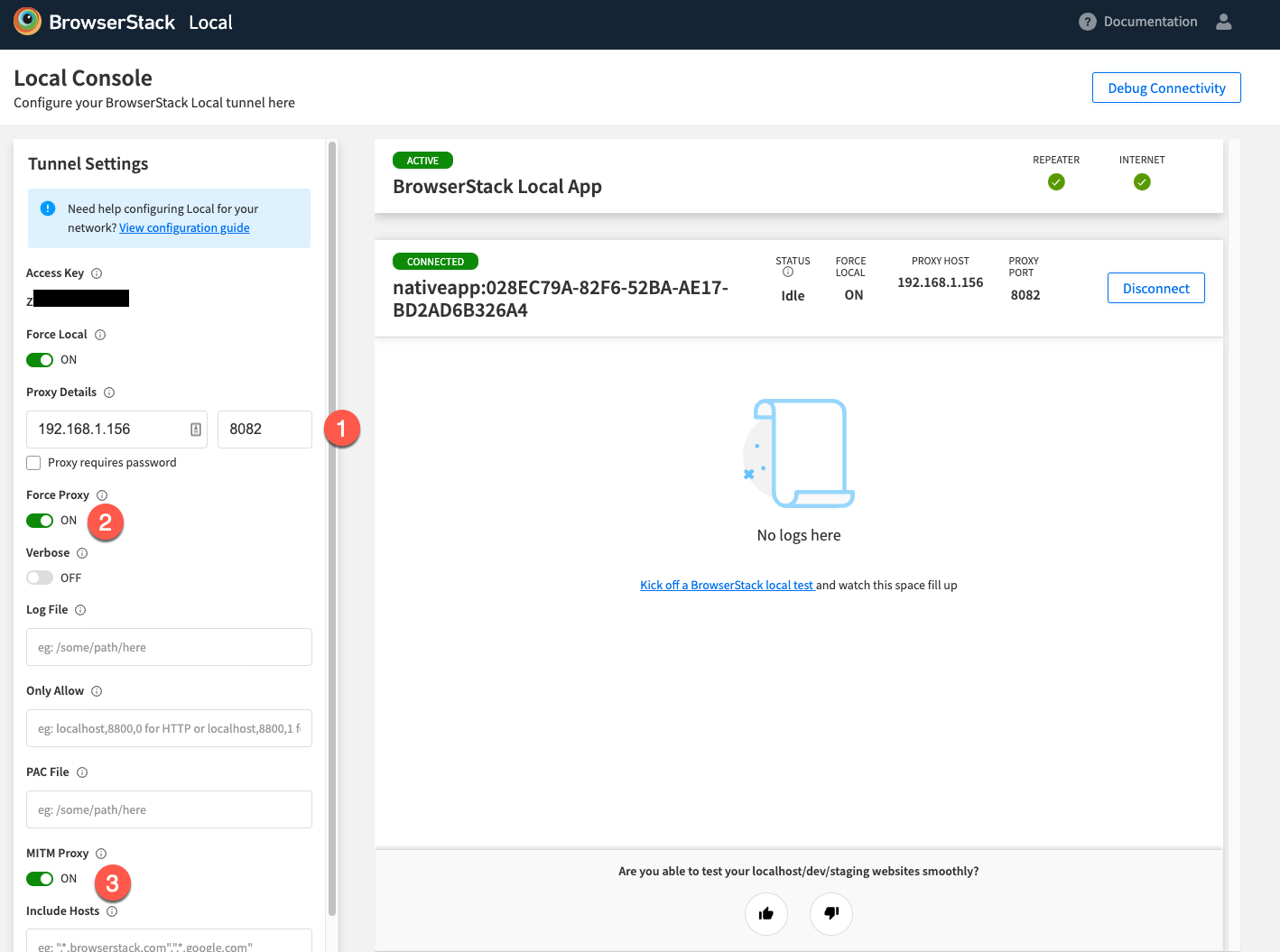
Task: Click the proxy port 8082 input field
Action: pos(264,429)
